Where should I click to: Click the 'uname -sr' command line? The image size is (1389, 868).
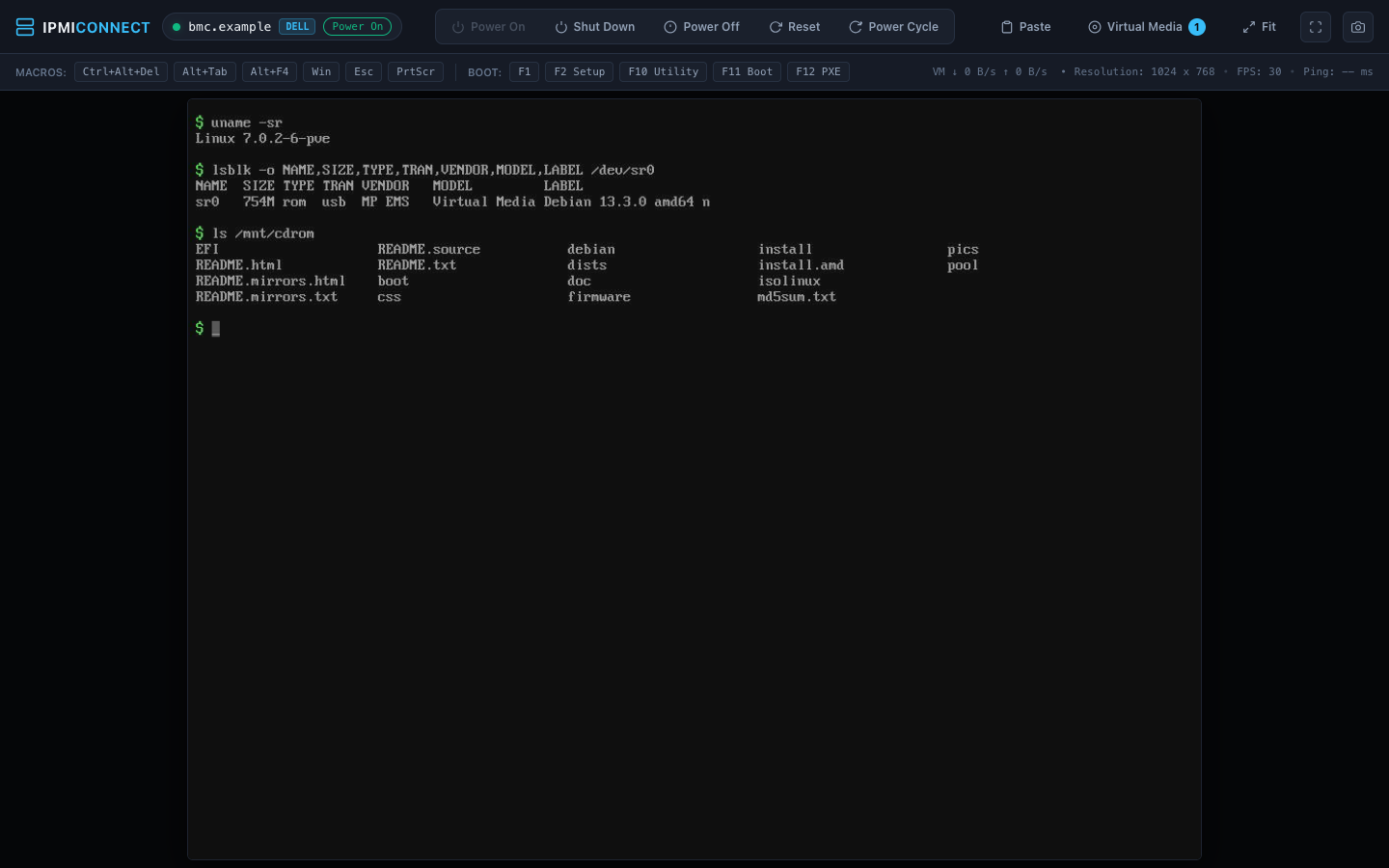[238, 122]
